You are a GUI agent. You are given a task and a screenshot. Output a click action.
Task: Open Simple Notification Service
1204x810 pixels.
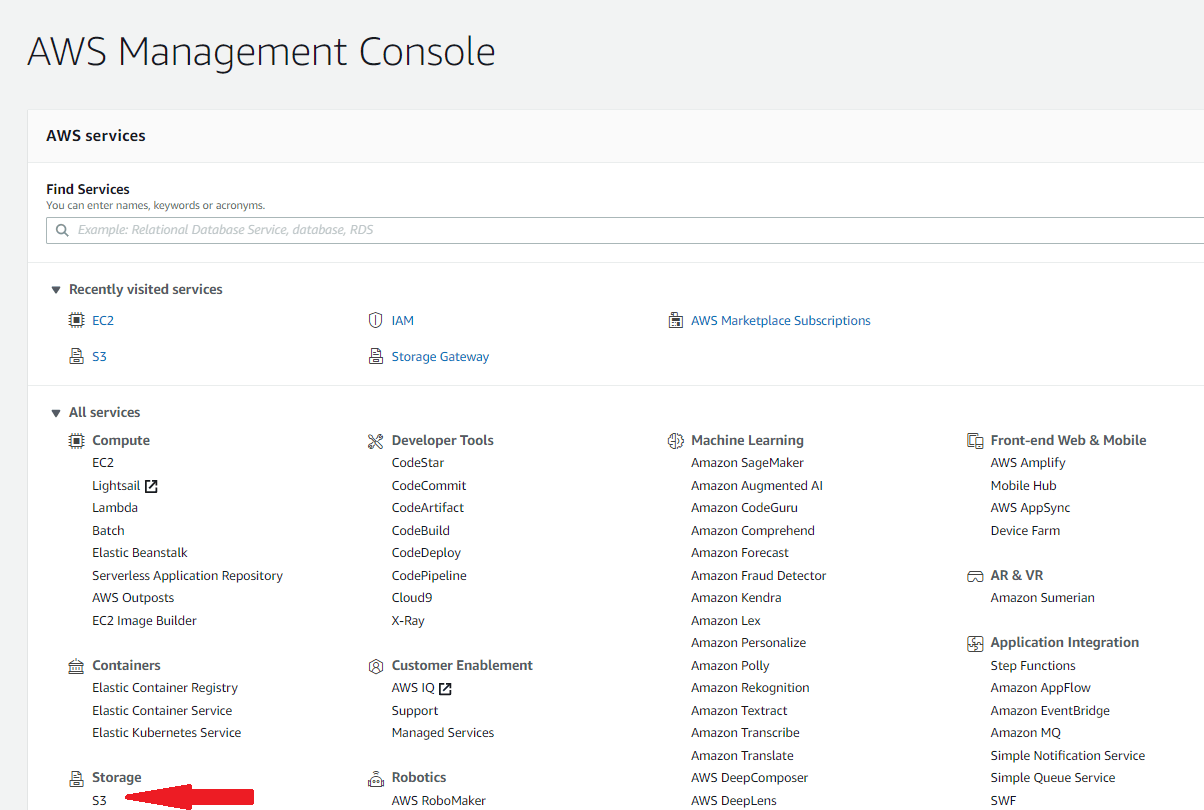click(1068, 756)
